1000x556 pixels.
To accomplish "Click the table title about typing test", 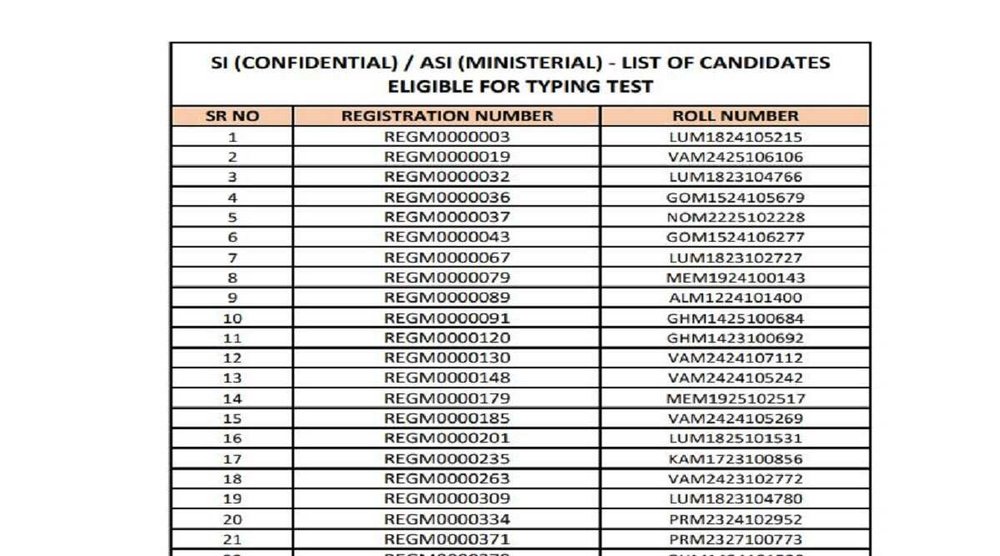I will pyautogui.click(x=520, y=74).
